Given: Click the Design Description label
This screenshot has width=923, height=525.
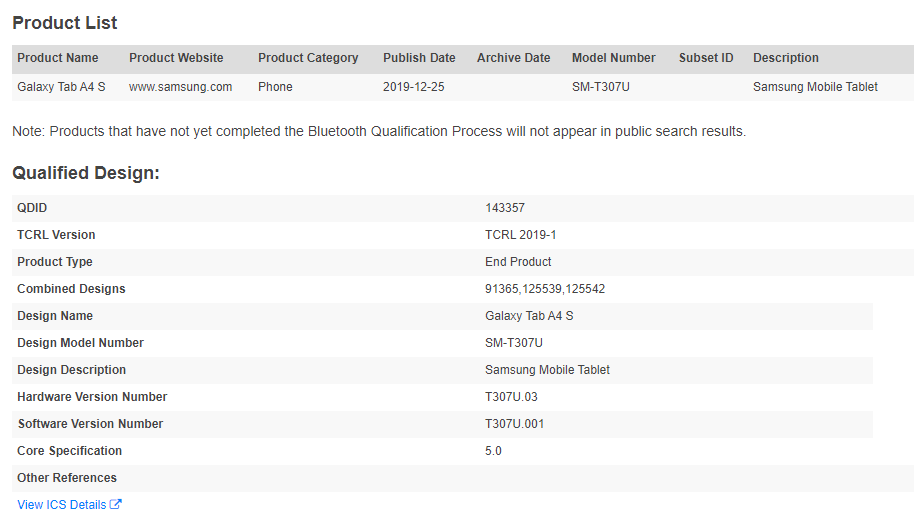Looking at the screenshot, I should [x=71, y=370].
